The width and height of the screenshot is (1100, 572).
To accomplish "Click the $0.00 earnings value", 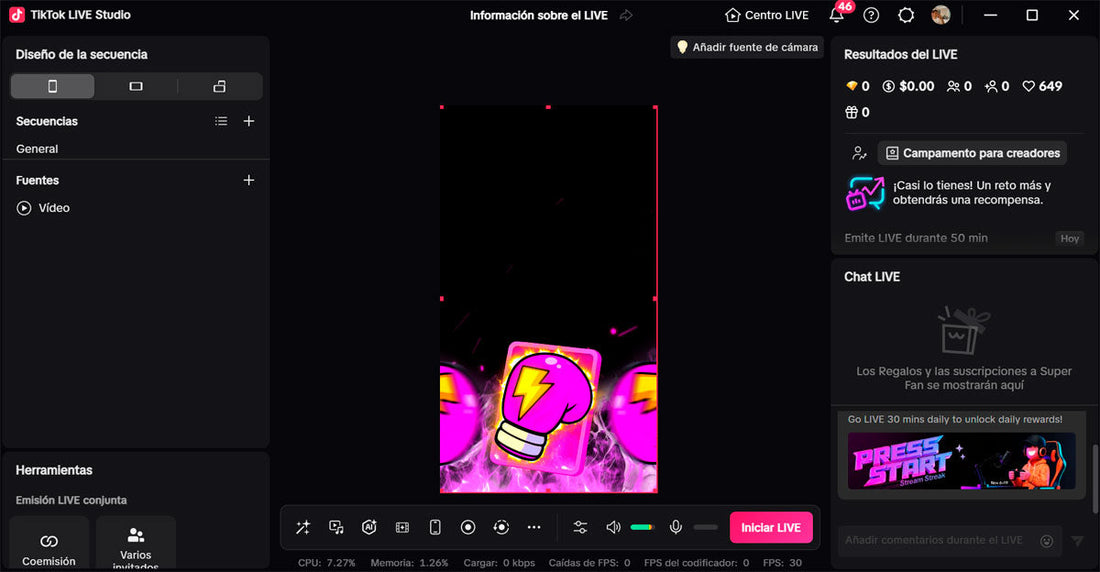I will click(916, 86).
